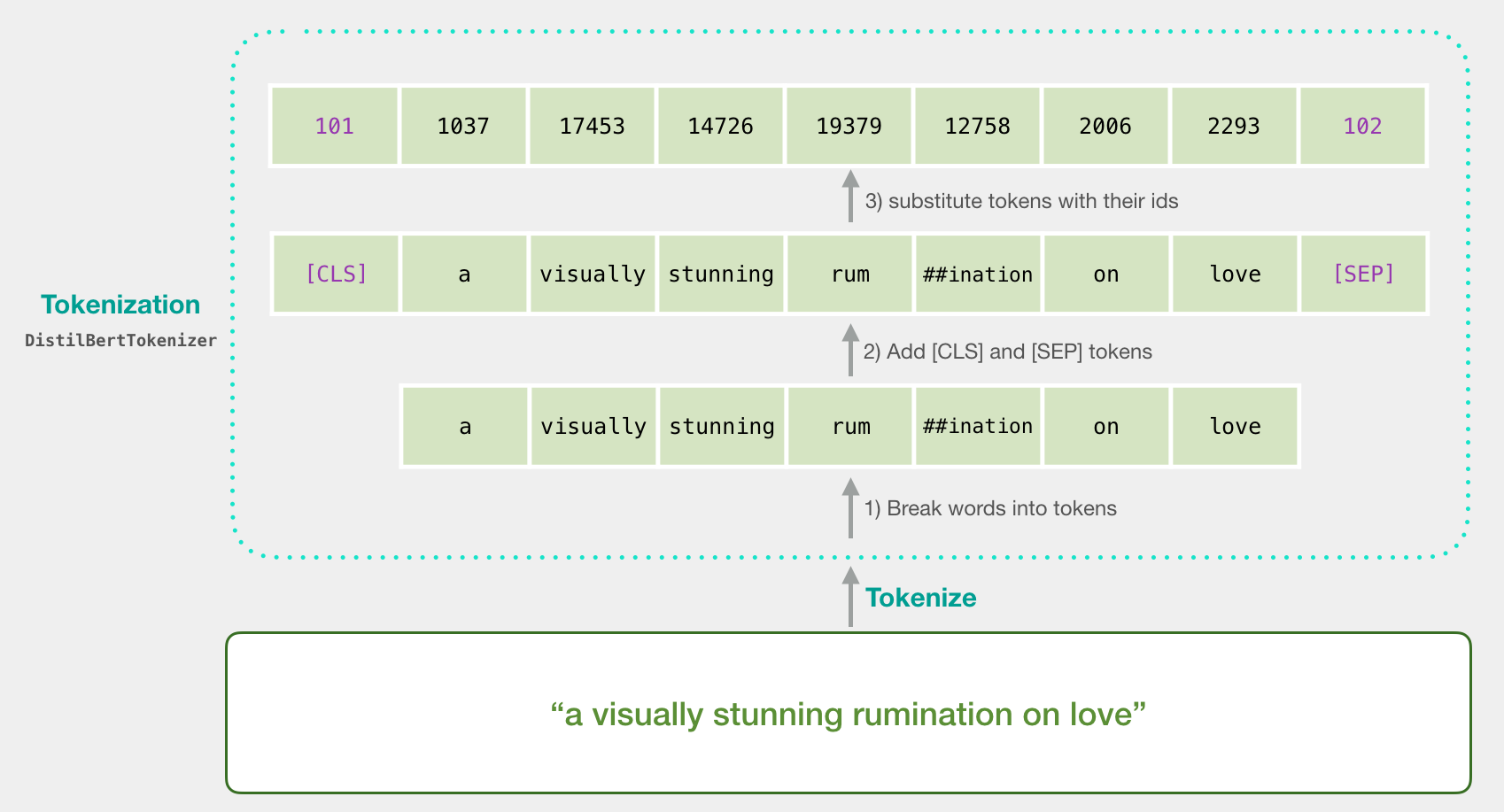Select the '##ination' subword token
This screenshot has height=812, width=1504.
(978, 274)
